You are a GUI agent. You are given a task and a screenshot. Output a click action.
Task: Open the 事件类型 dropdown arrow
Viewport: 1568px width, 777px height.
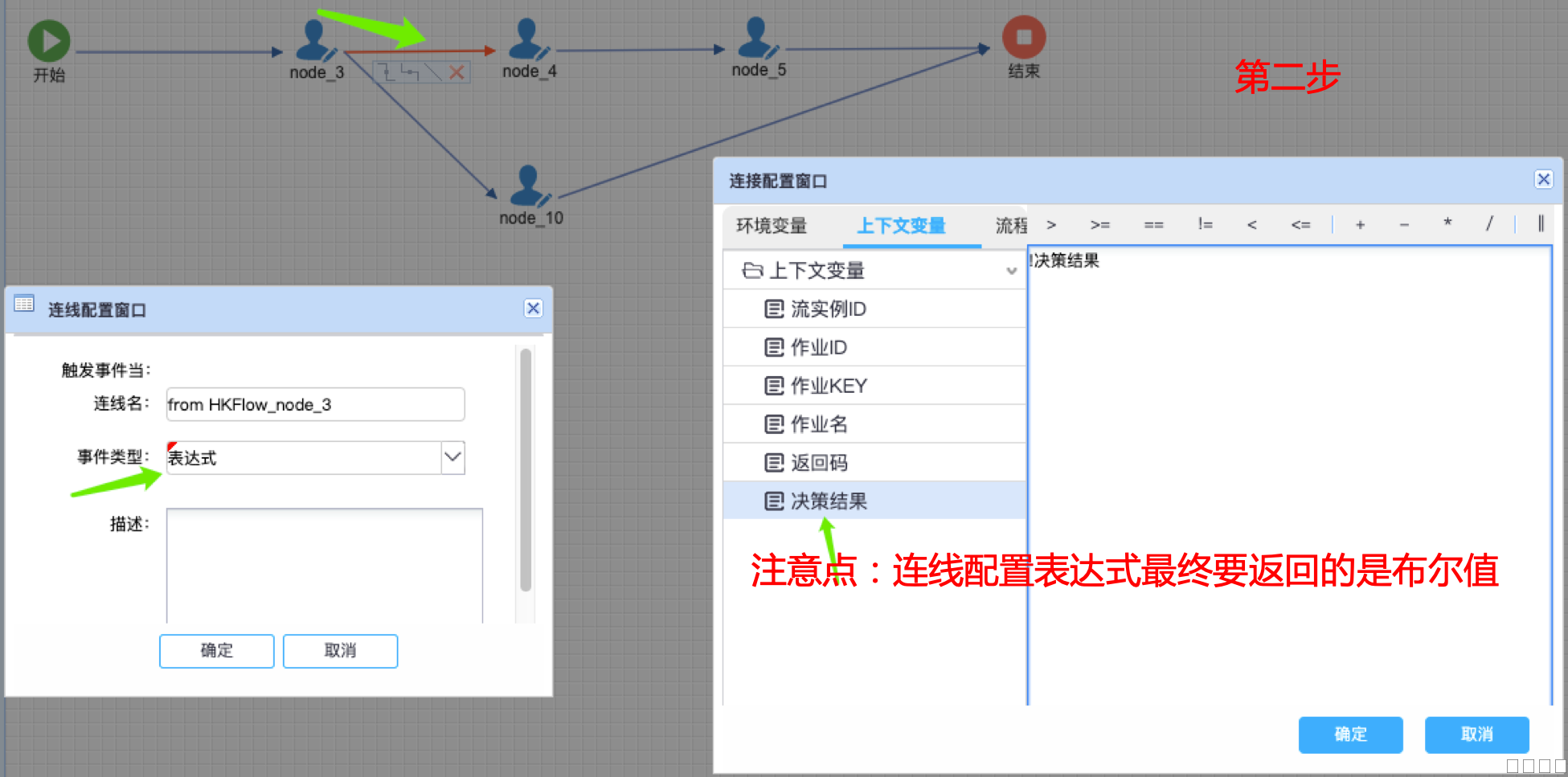pos(452,457)
